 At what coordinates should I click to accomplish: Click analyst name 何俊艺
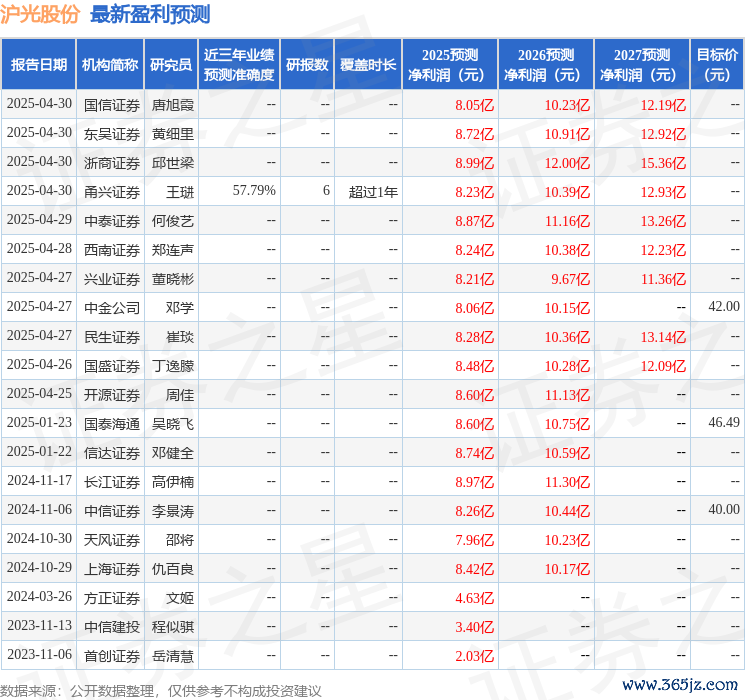point(172,221)
